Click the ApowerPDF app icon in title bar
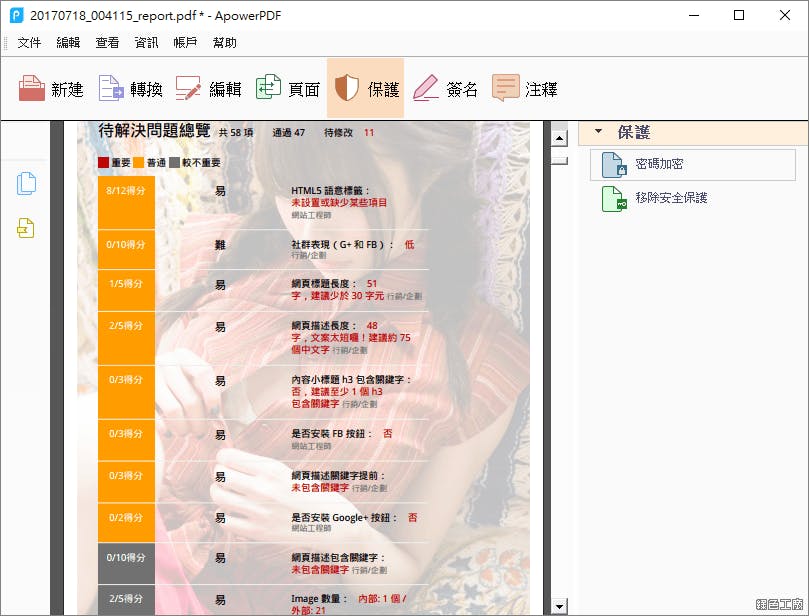The image size is (809, 616). click(17, 15)
